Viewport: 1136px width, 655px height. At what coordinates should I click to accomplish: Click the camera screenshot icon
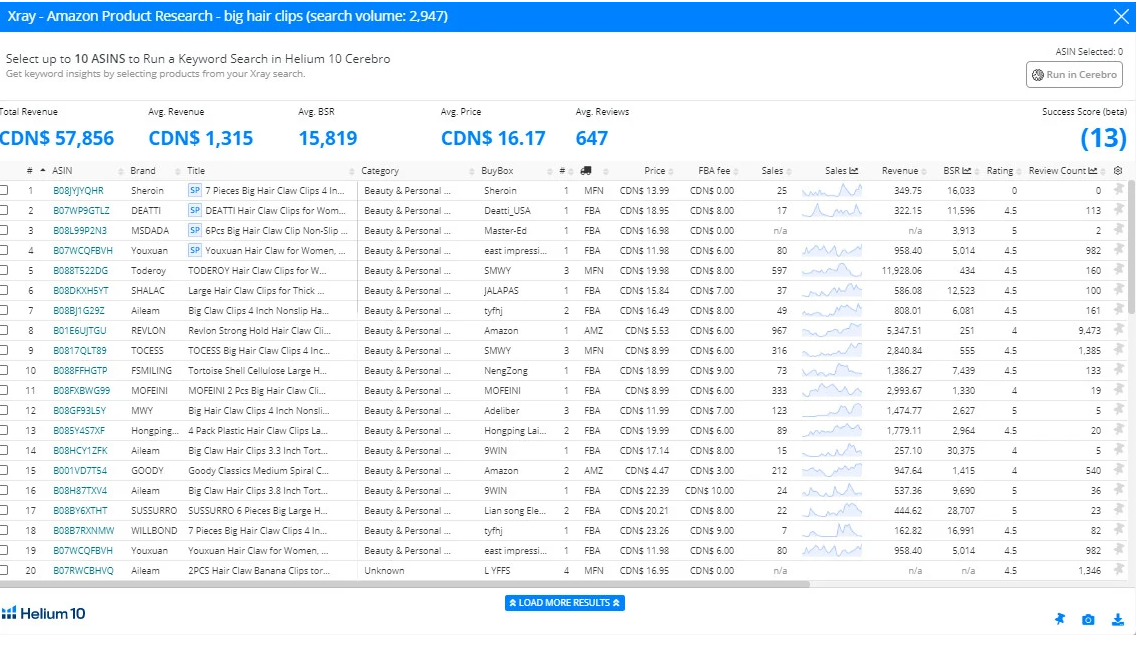(1088, 620)
